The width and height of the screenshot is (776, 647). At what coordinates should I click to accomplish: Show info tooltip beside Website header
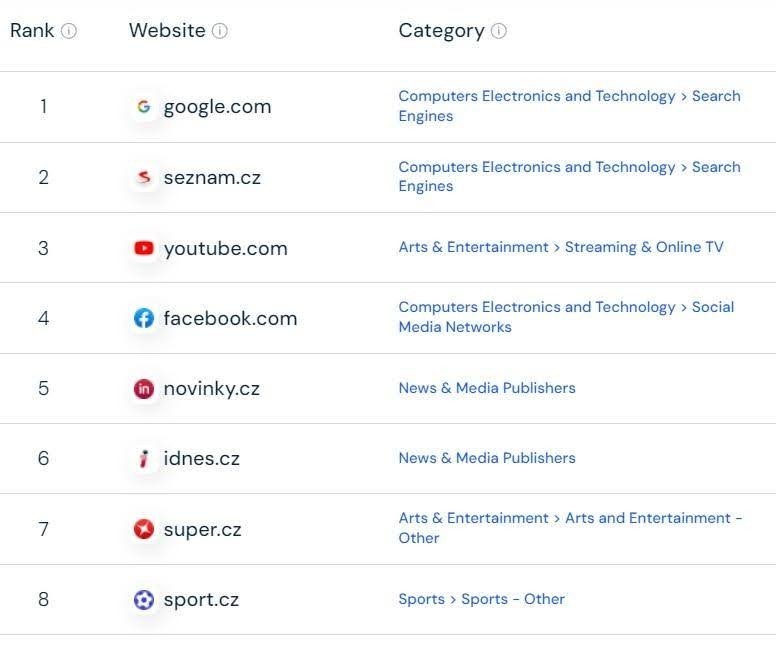tap(220, 31)
